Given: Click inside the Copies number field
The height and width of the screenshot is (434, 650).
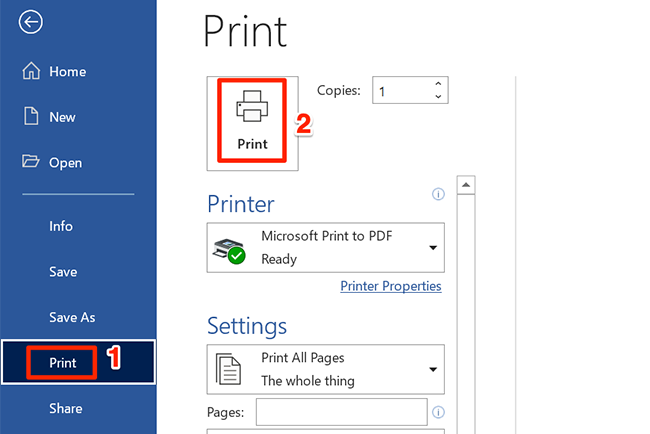Looking at the screenshot, I should [400, 90].
